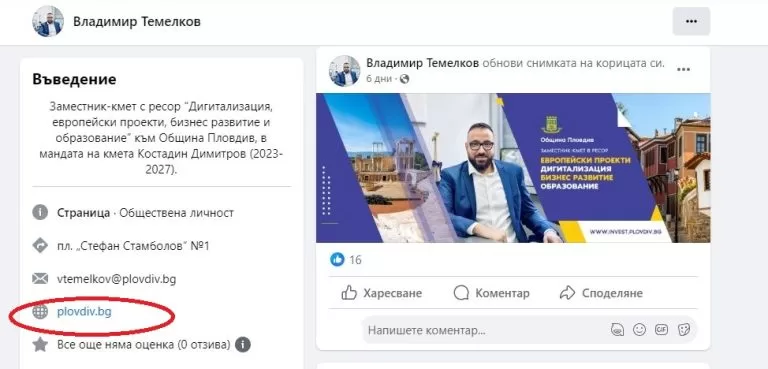Viewport: 768px width, 369px height.
Task: Open the avatar sticker icon in comment box
Action: pyautogui.click(x=618, y=330)
